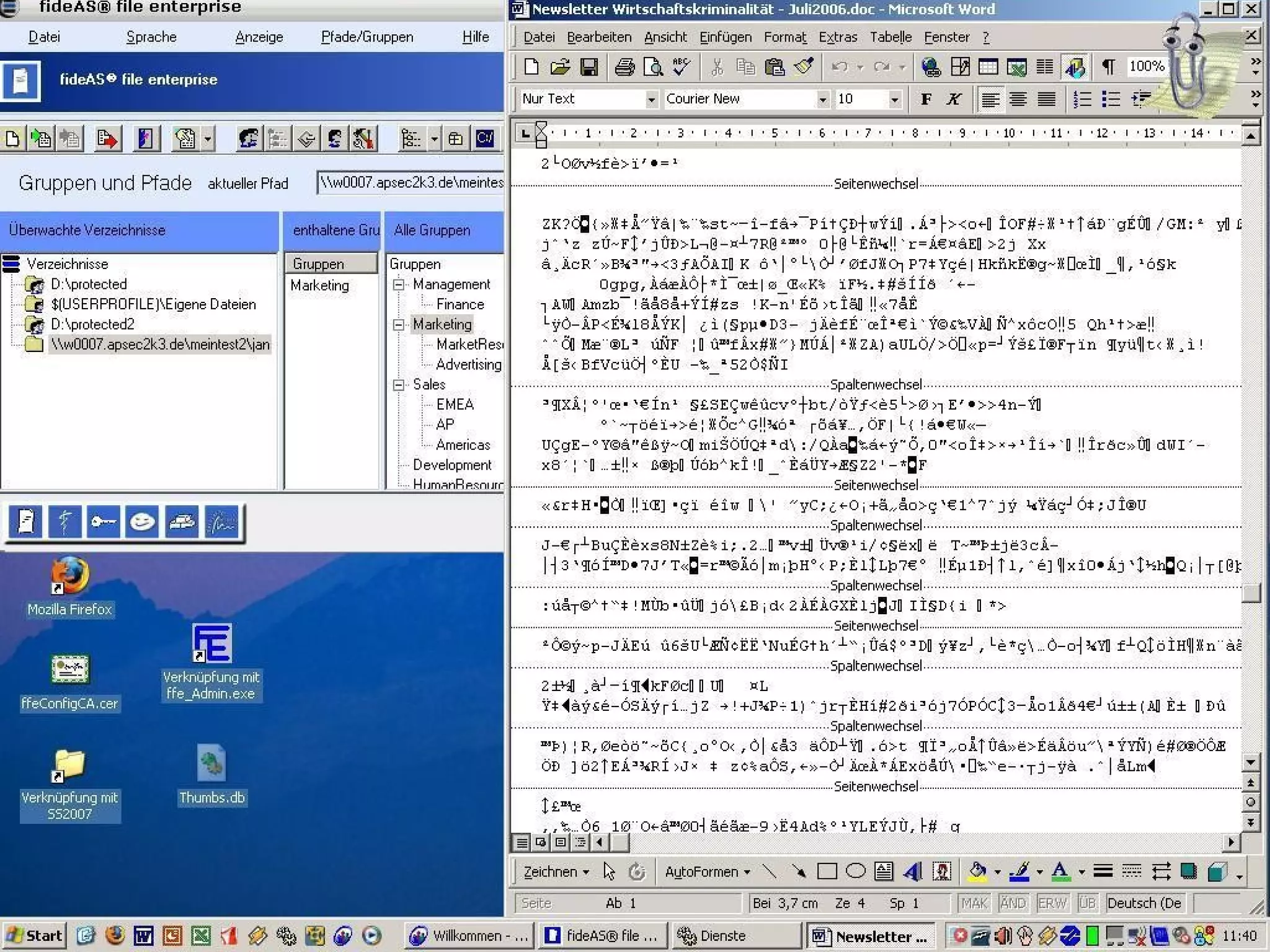
Task: Click the key icon in fideAS panel
Action: pyautogui.click(x=103, y=522)
